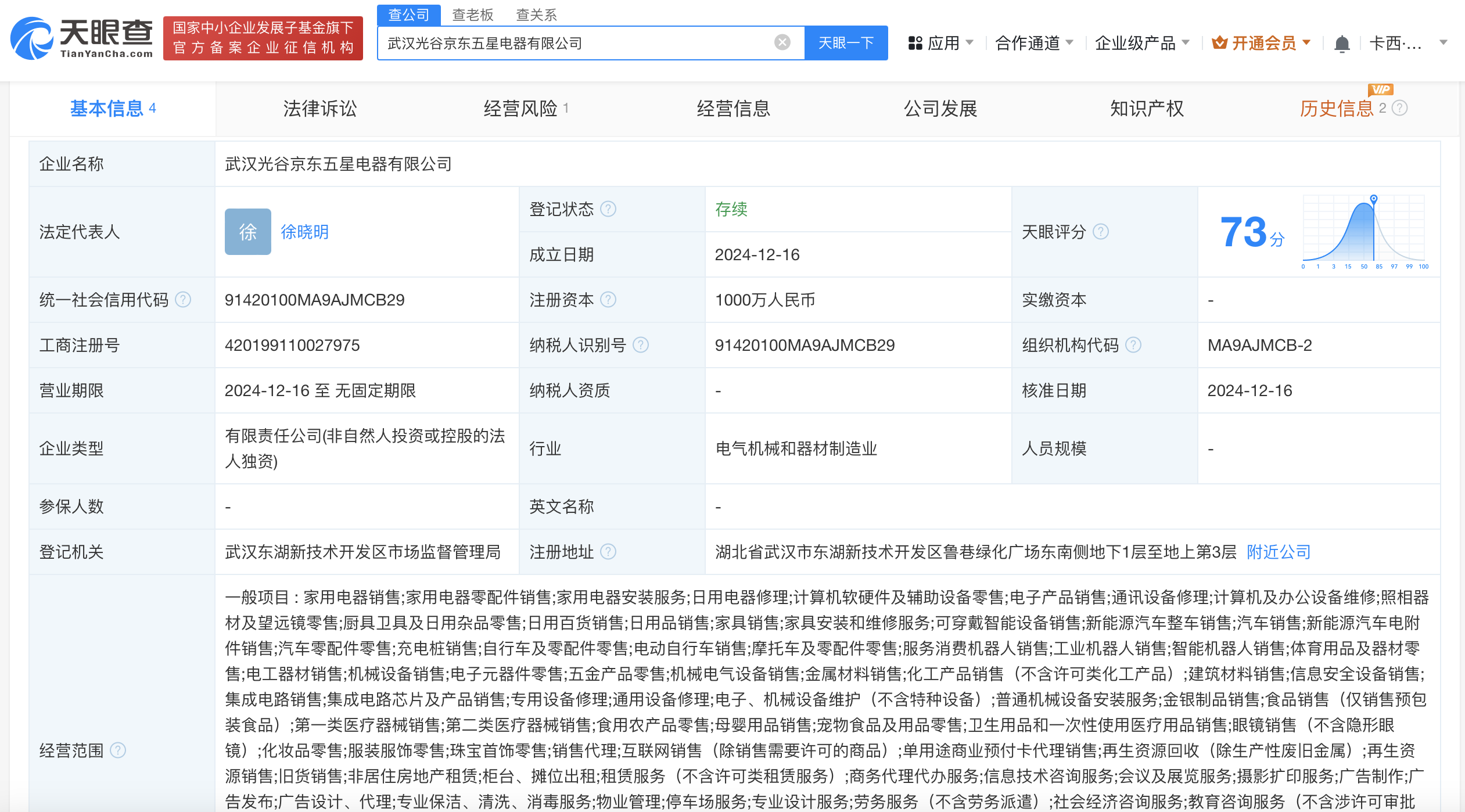Image resolution: width=1465 pixels, height=812 pixels.
Task: Click help icon beside 天眼评分
Action: tap(1101, 232)
